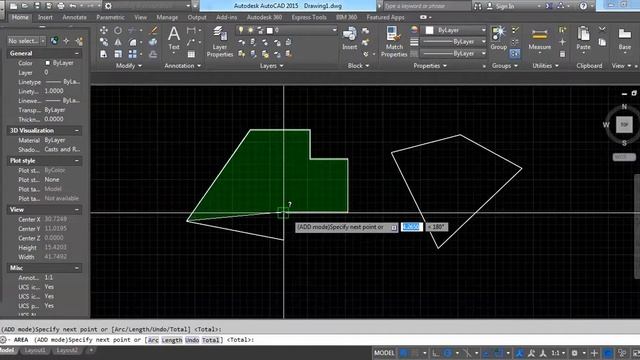
Task: Select the Scale tool in Modify panel
Action: [118, 54]
